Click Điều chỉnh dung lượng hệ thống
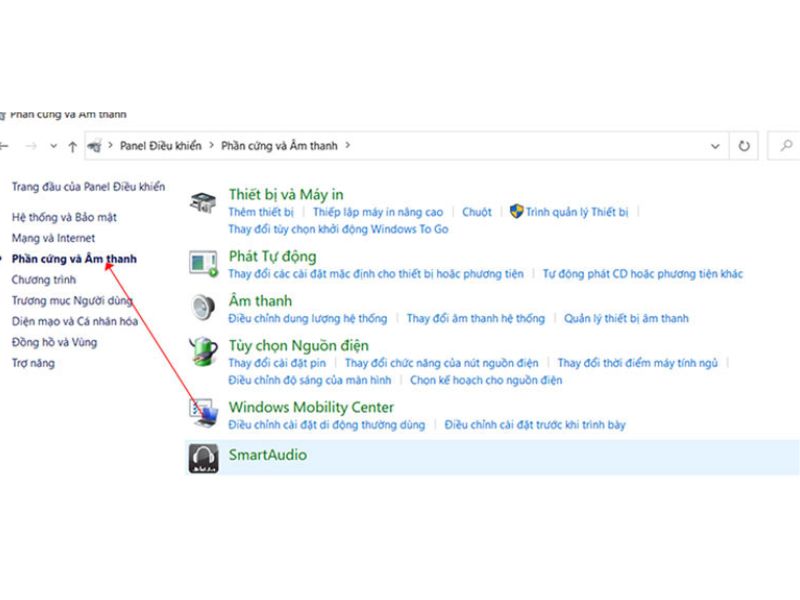 [x=308, y=319]
